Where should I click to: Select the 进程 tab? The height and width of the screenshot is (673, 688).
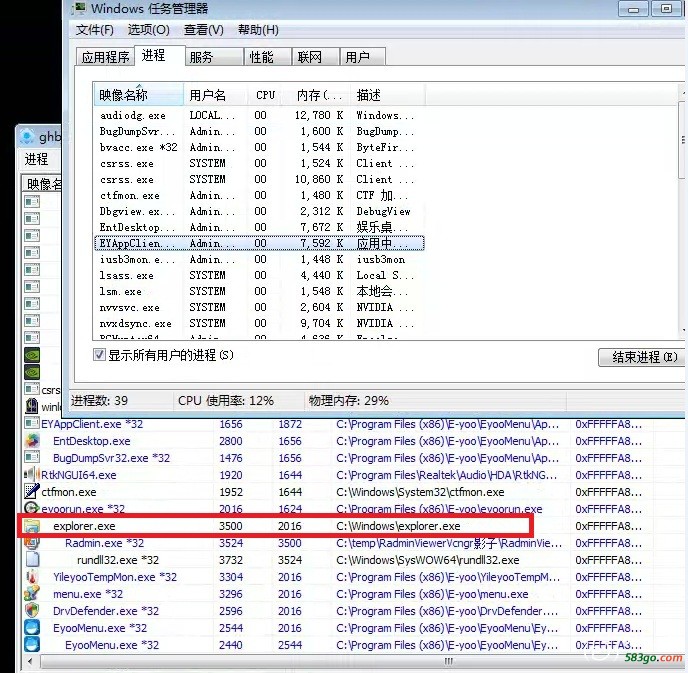pos(160,56)
